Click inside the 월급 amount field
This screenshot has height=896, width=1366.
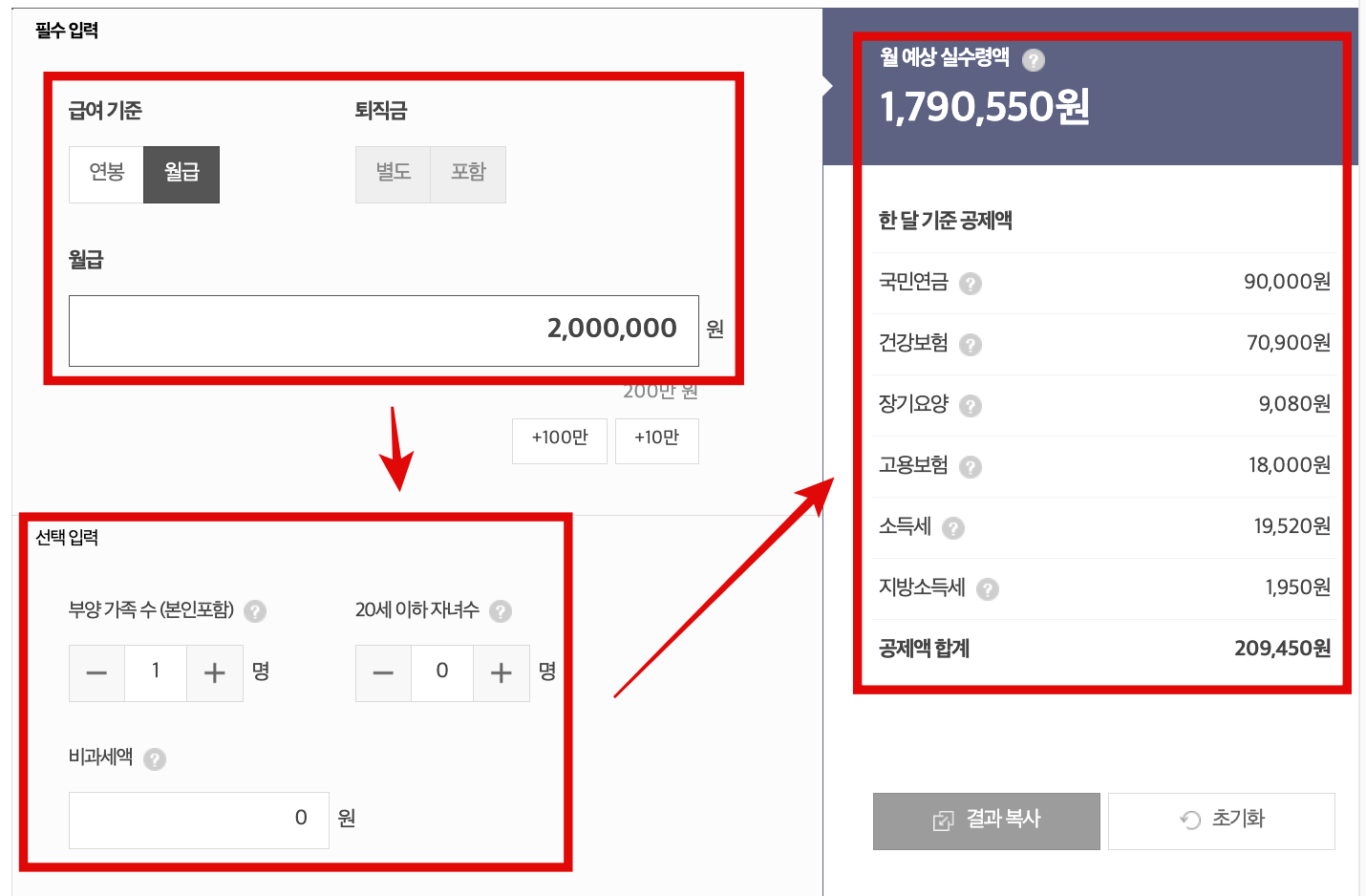click(x=382, y=331)
